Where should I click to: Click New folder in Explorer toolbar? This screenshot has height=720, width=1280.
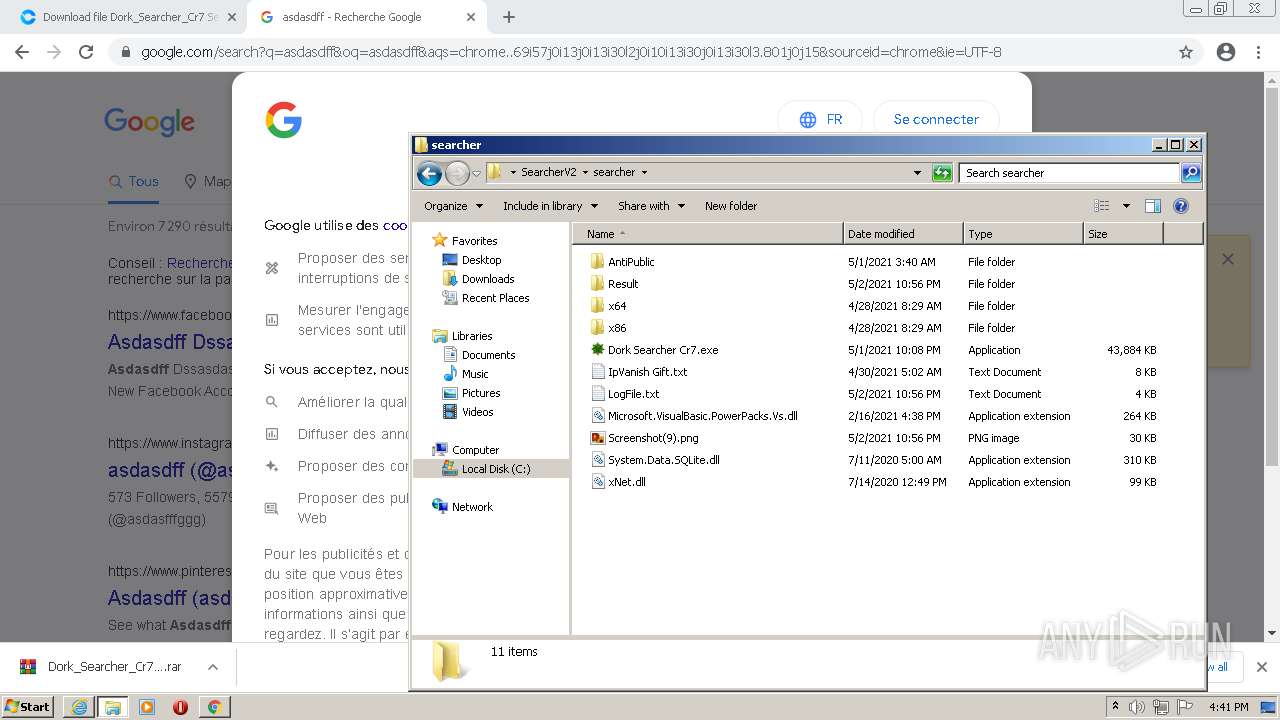[x=731, y=206]
